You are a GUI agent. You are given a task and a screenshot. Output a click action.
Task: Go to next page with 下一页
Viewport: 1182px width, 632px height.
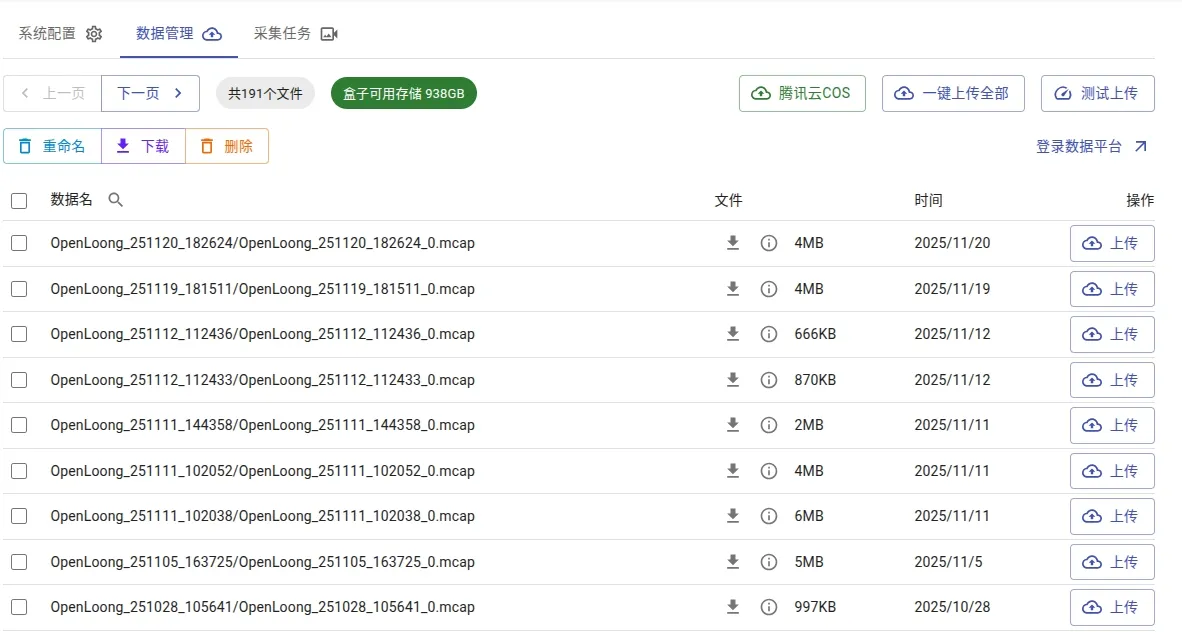click(x=150, y=94)
